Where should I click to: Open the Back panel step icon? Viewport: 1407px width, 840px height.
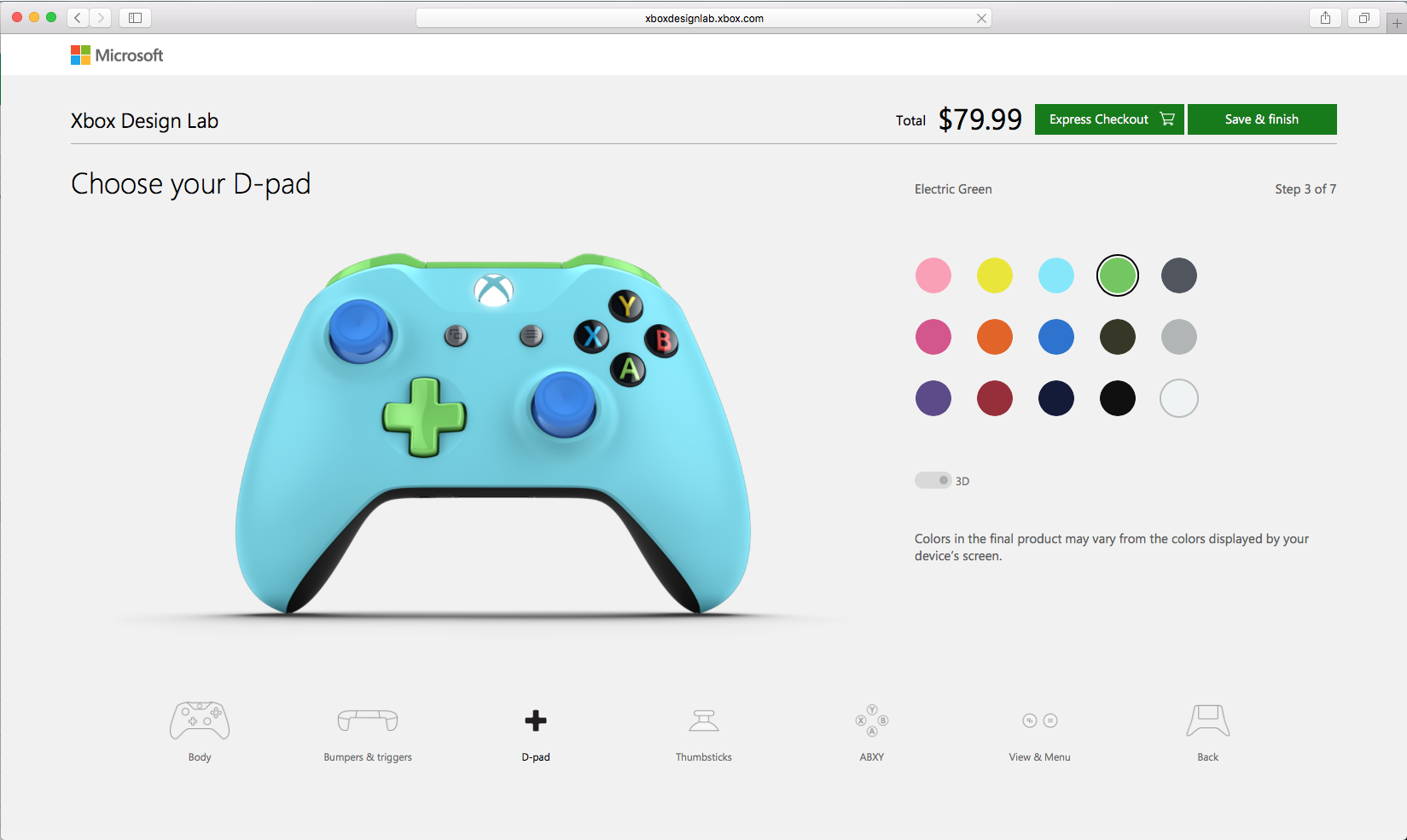(1208, 721)
